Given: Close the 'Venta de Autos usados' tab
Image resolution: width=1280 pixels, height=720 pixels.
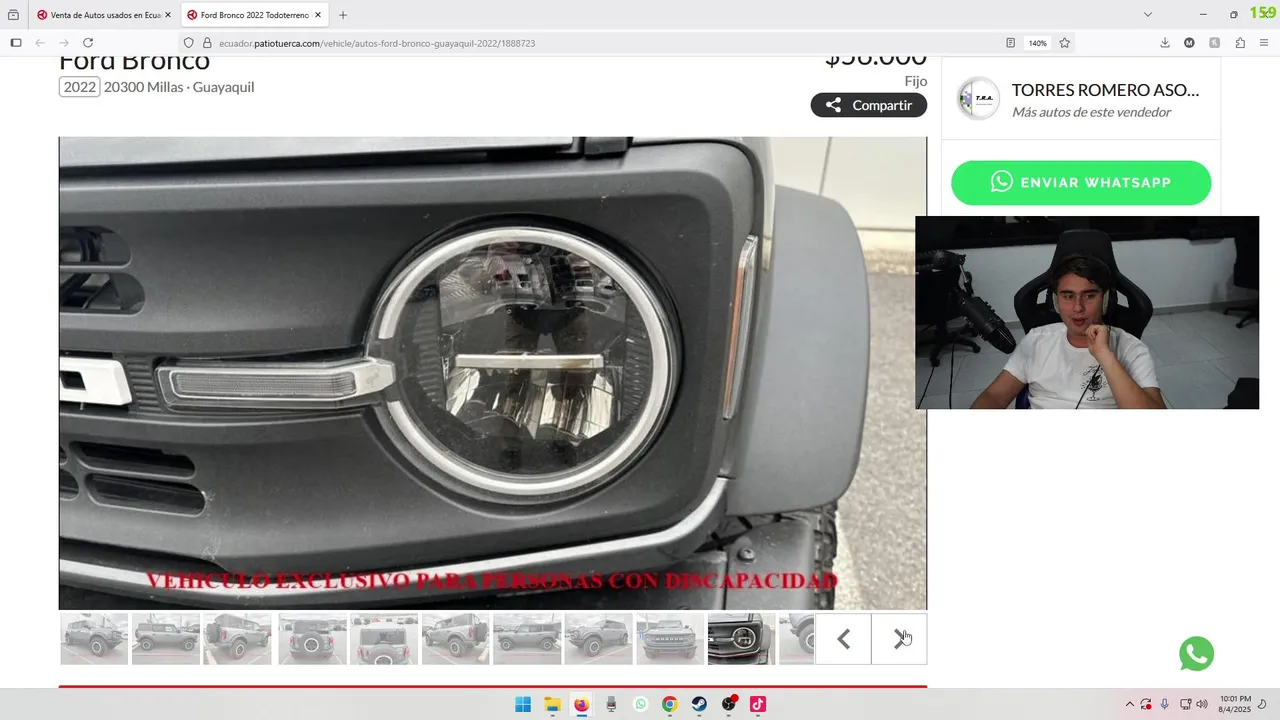Looking at the screenshot, I should [x=167, y=15].
